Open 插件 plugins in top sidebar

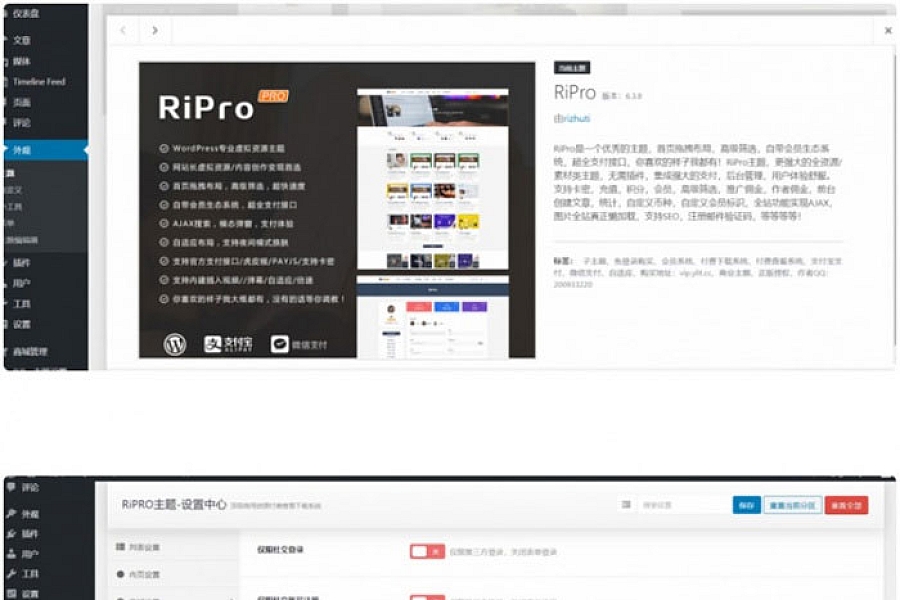pos(22,263)
